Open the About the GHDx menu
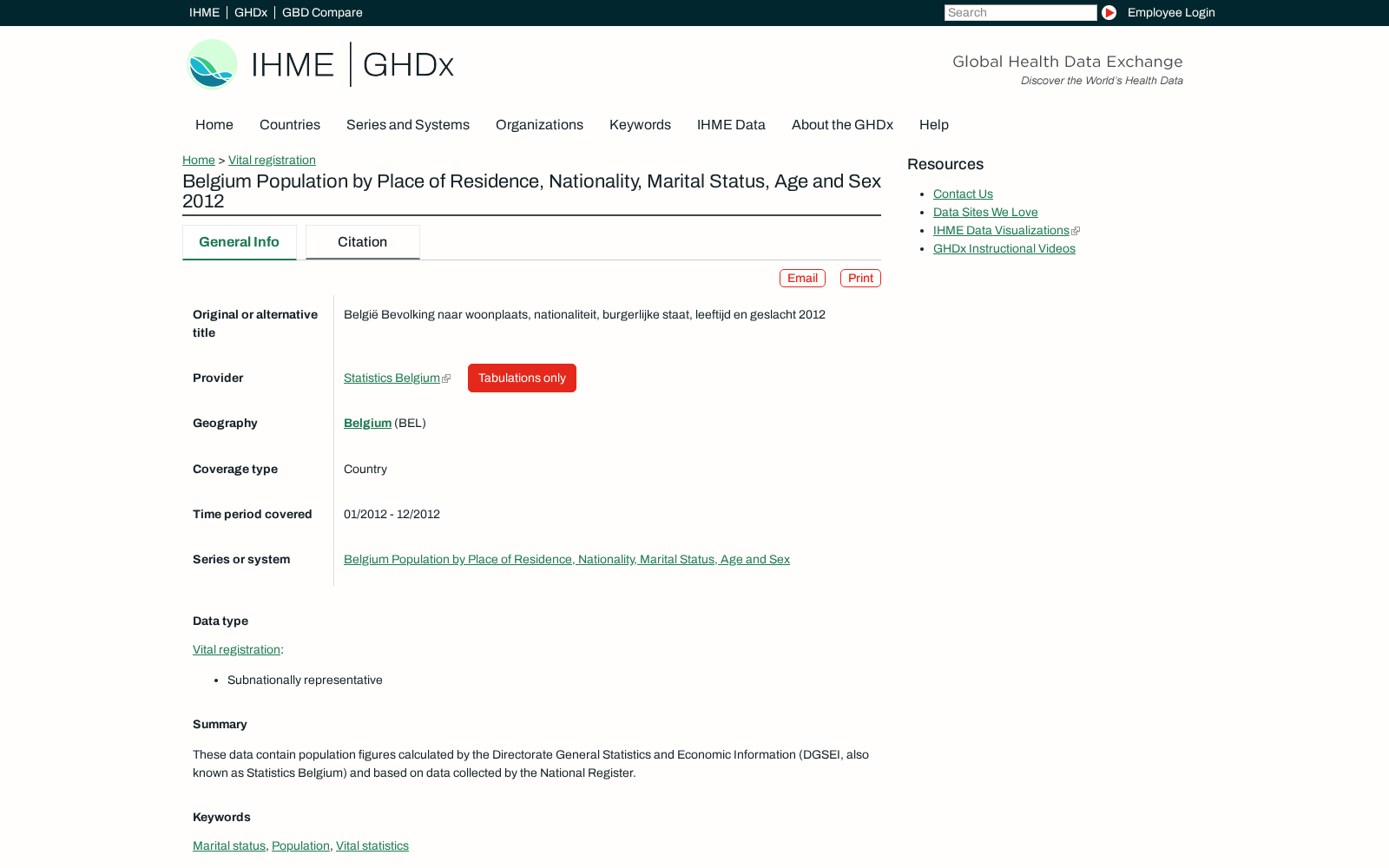Viewport: 1389px width, 868px height. pos(842,125)
